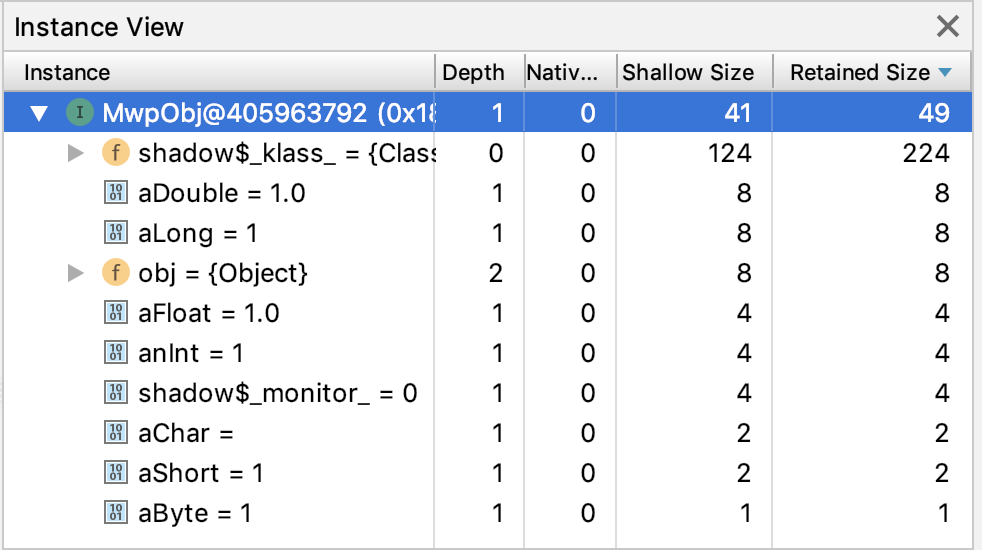
Task: Click the Instance column header
Action: pyautogui.click(x=67, y=72)
